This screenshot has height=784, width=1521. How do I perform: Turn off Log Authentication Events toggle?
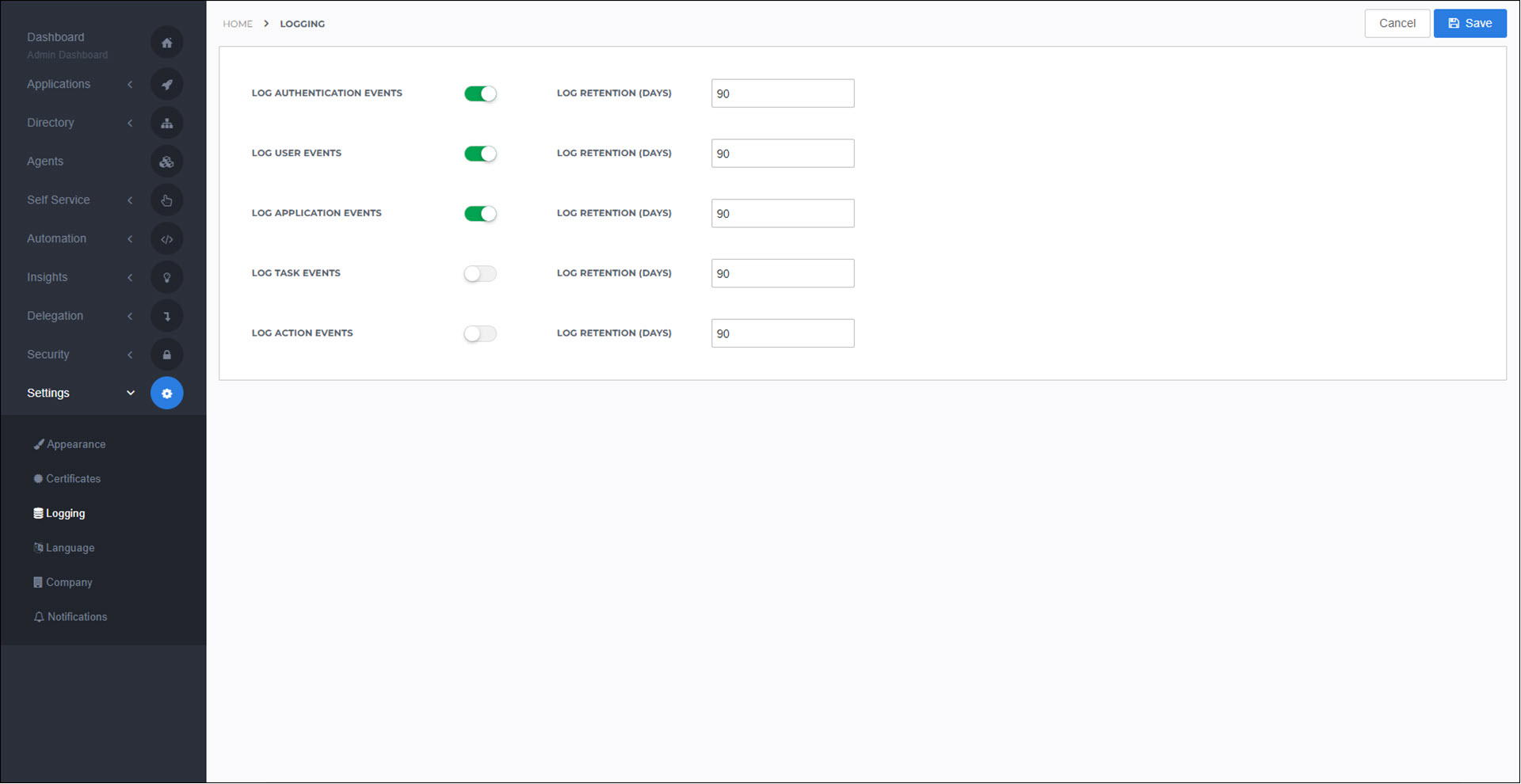click(x=480, y=93)
